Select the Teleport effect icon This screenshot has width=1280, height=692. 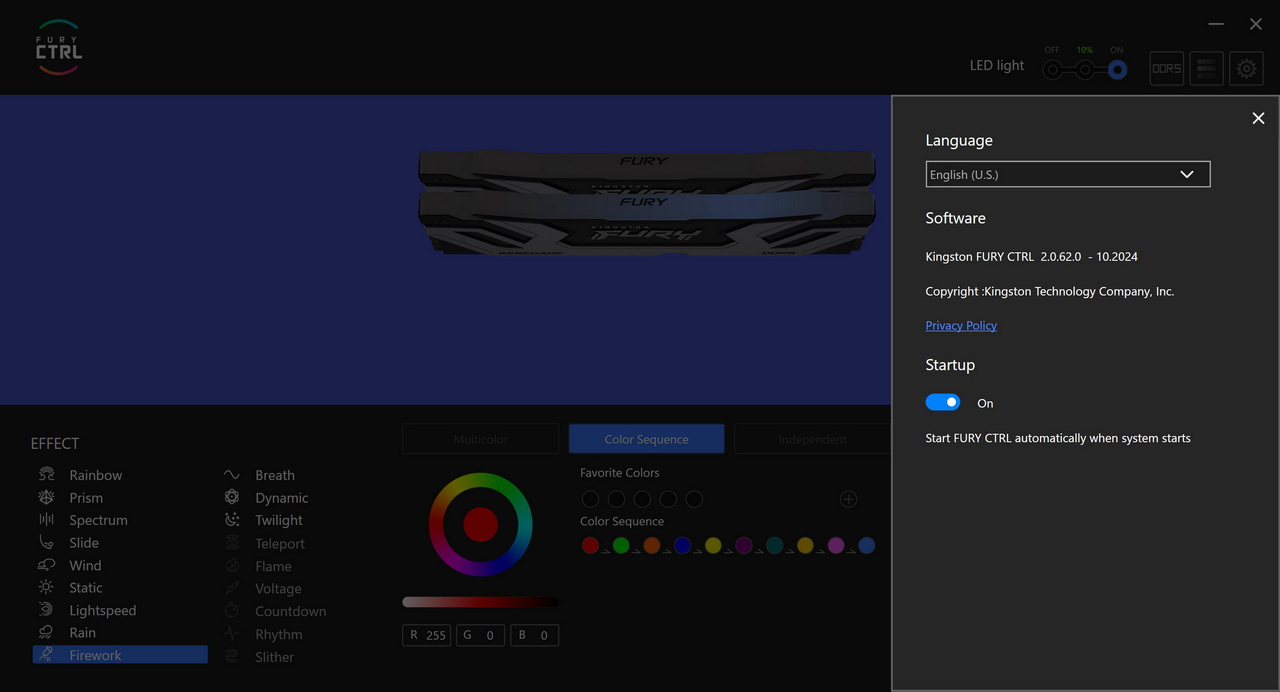click(x=232, y=543)
